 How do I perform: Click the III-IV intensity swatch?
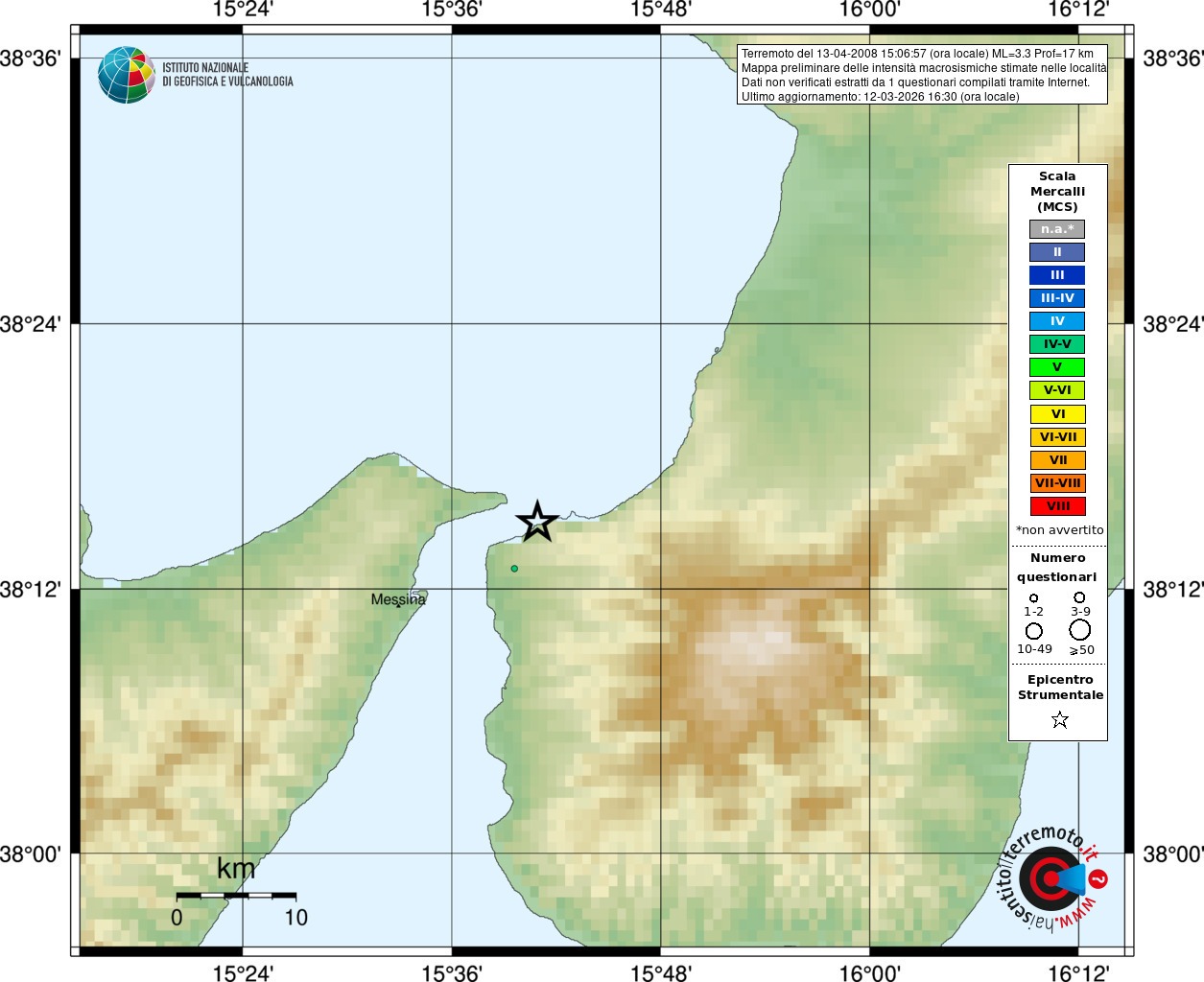[1057, 298]
